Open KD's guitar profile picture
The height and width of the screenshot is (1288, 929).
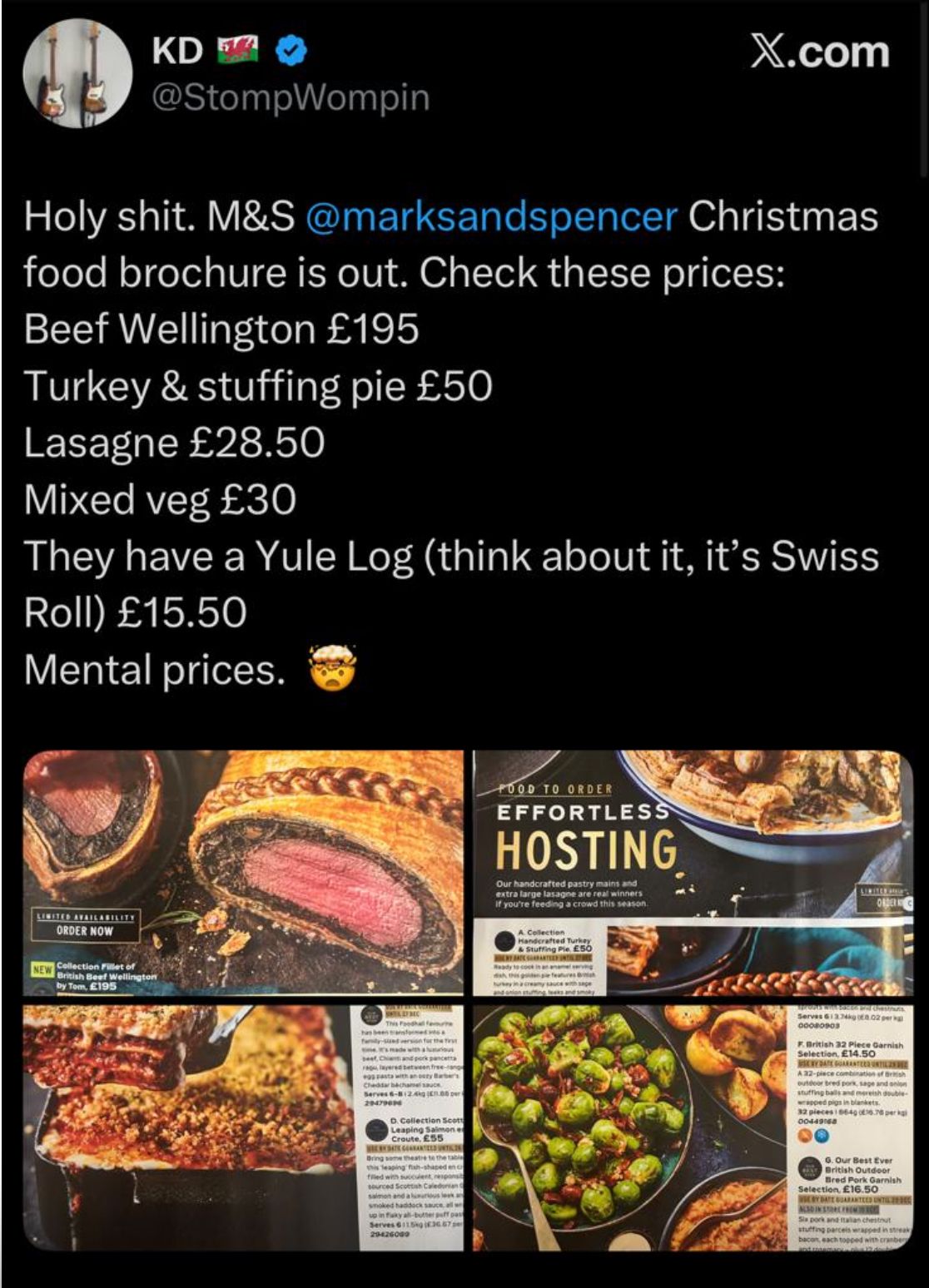point(76,72)
